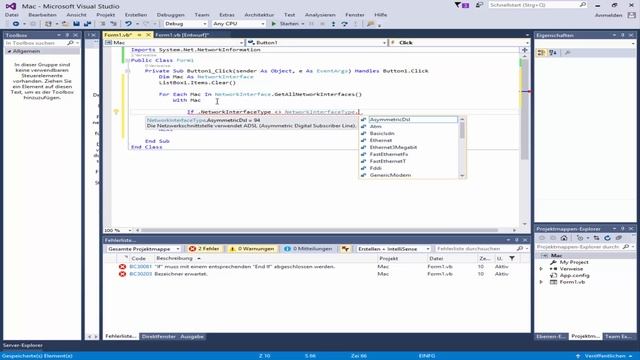The height and width of the screenshot is (360, 640).
Task: Click the editor split-window icon at top right
Action: point(524,50)
